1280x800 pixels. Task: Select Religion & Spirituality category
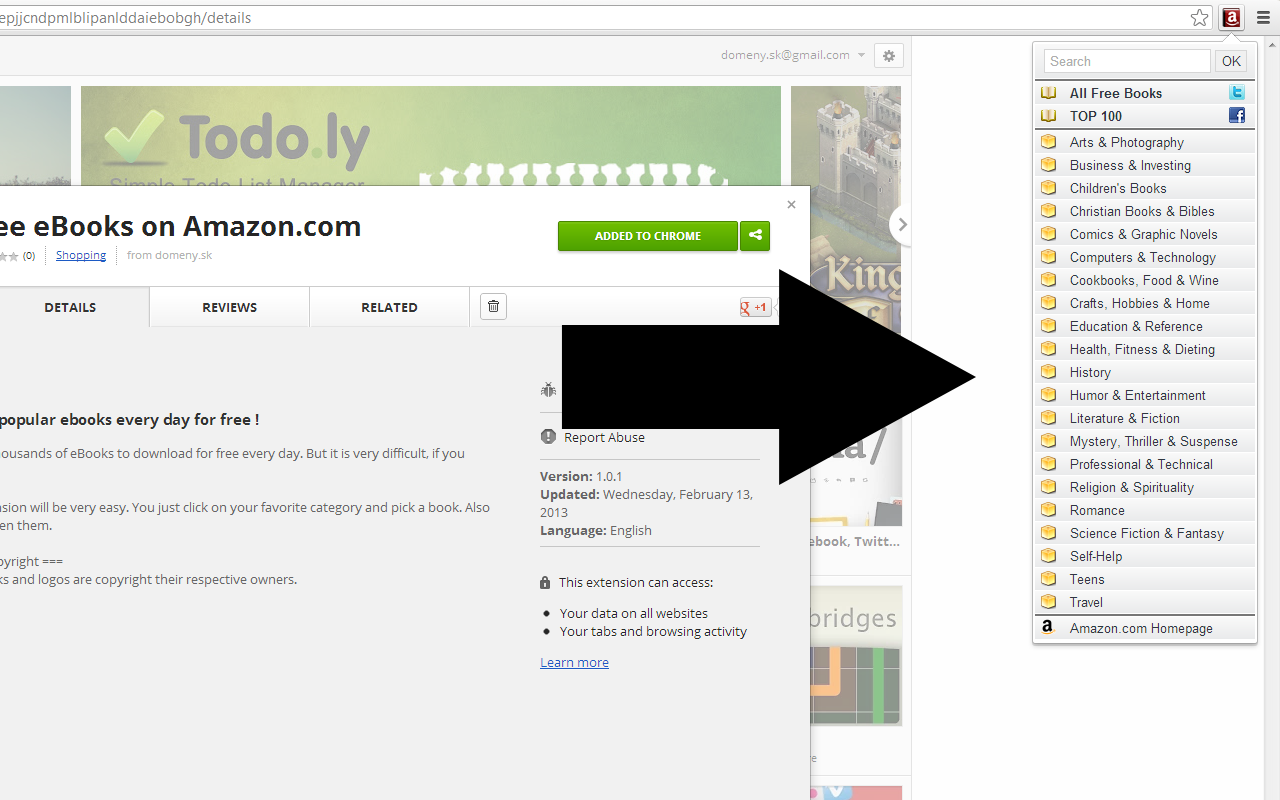pos(1145,487)
